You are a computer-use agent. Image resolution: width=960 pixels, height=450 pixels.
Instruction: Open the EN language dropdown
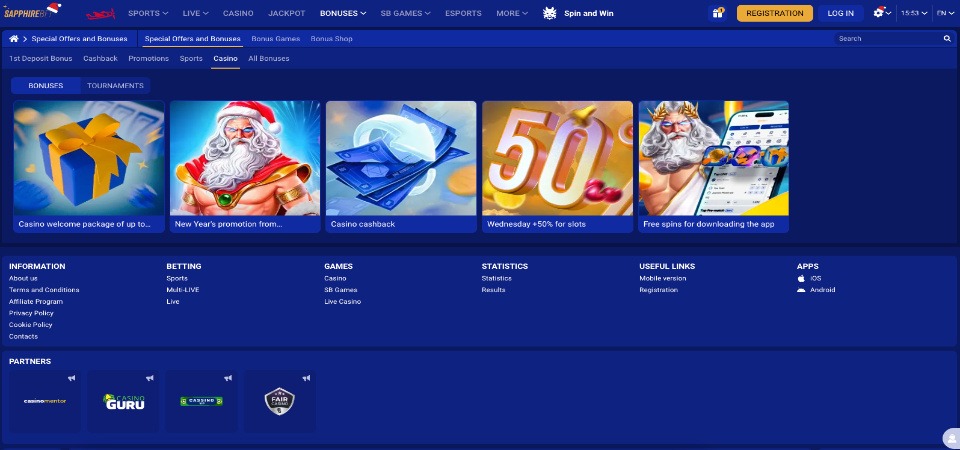(x=945, y=13)
